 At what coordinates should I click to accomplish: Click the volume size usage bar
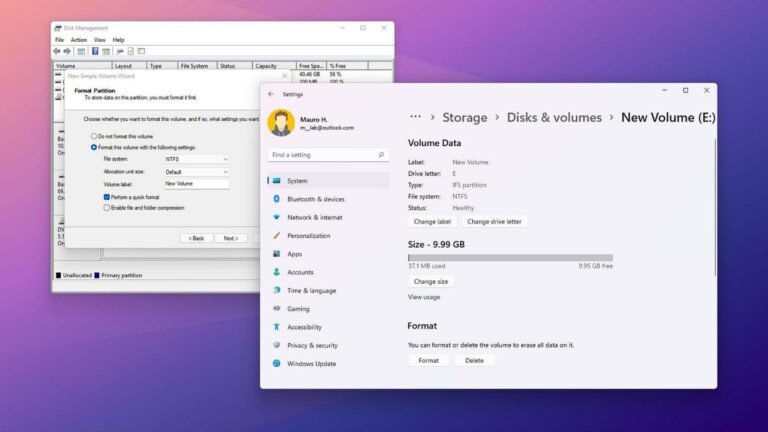pos(510,257)
